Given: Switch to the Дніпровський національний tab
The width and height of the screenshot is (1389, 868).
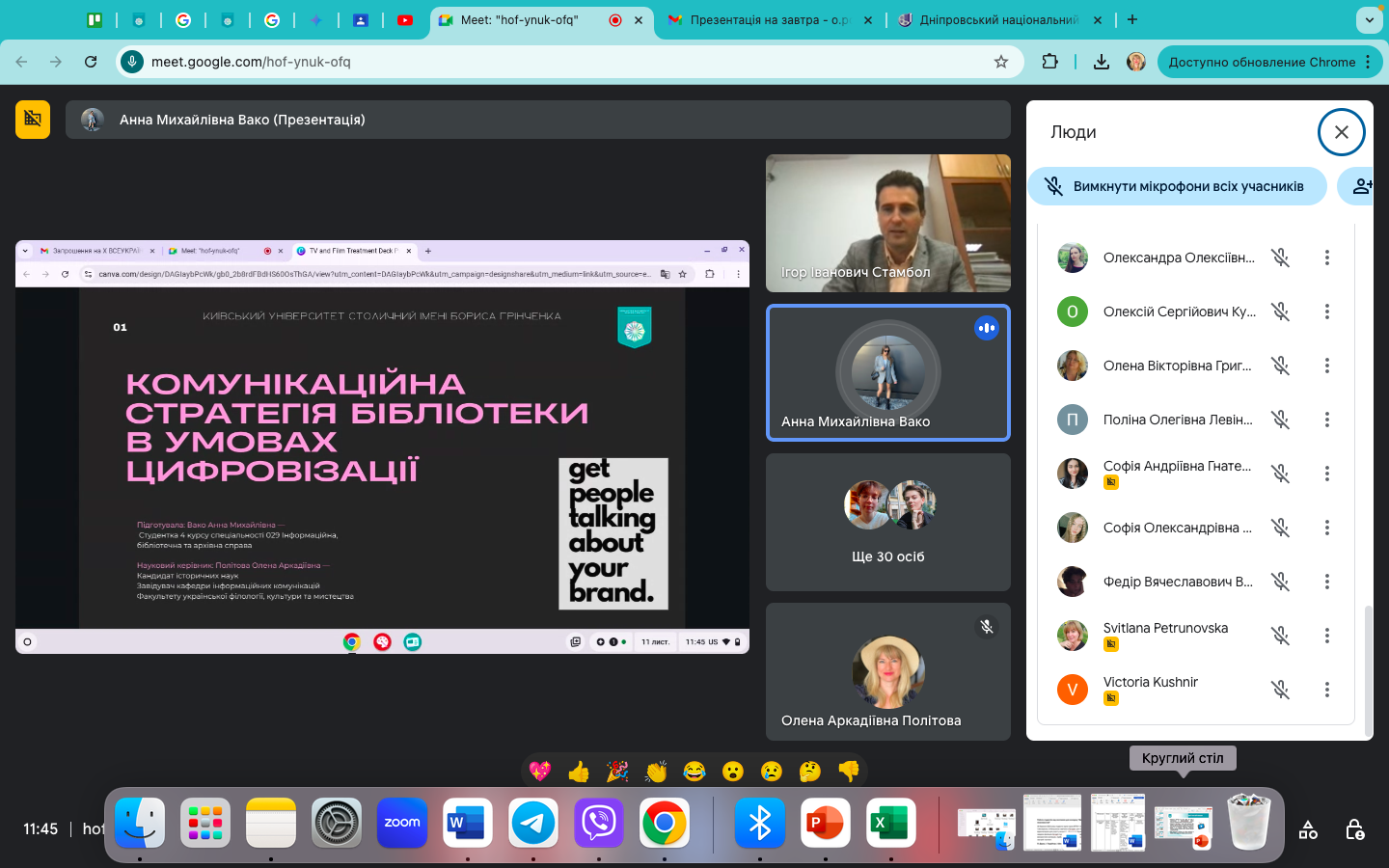Looking at the screenshot, I should click(x=998, y=19).
